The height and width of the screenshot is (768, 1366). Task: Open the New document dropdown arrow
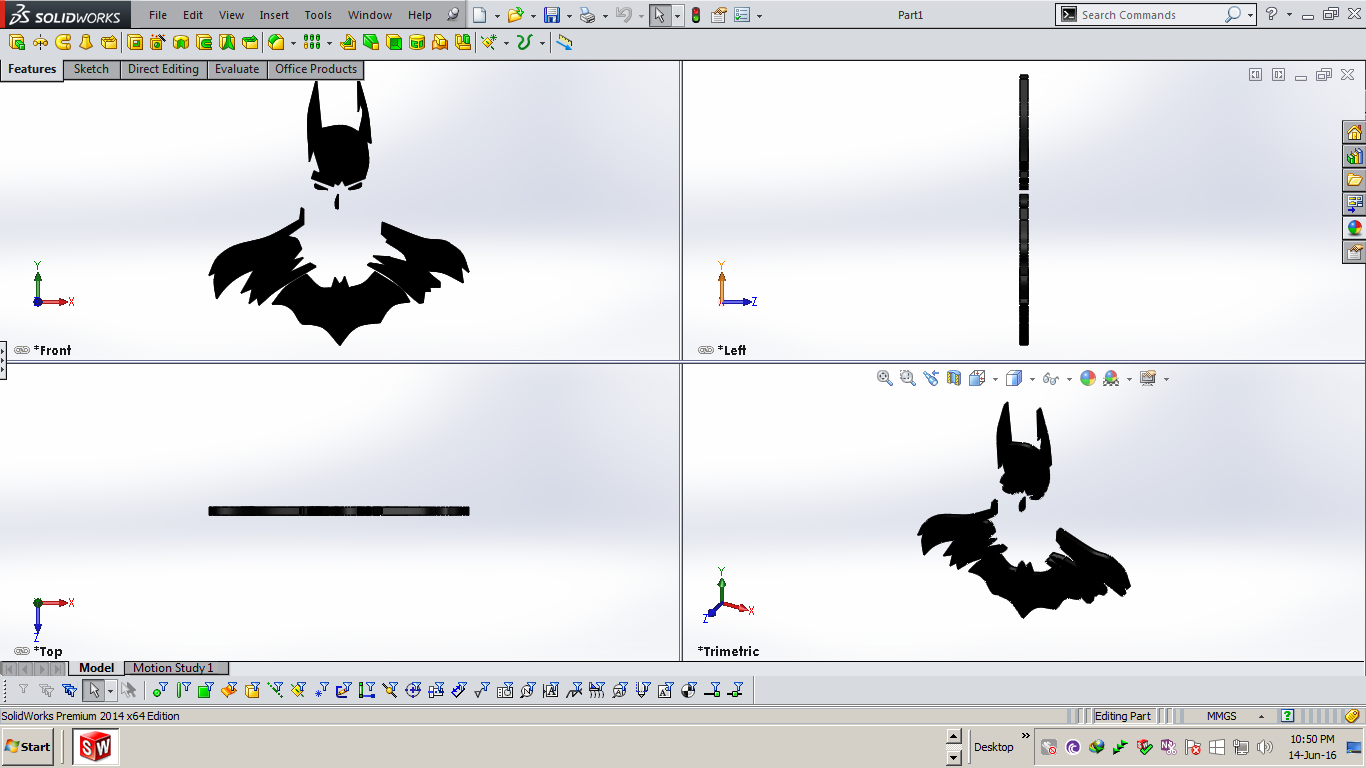pos(497,16)
